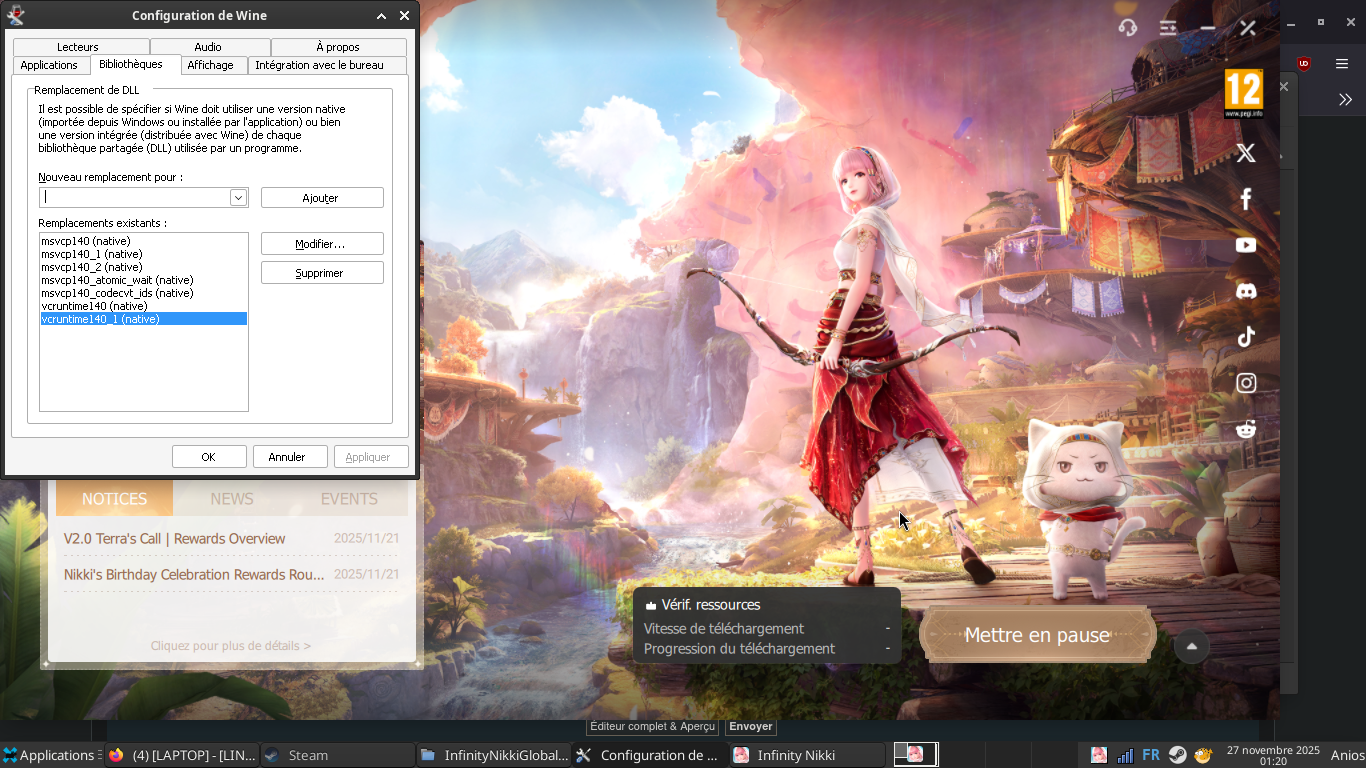Switch to the Audio tab
Image resolution: width=1366 pixels, height=768 pixels.
208,47
